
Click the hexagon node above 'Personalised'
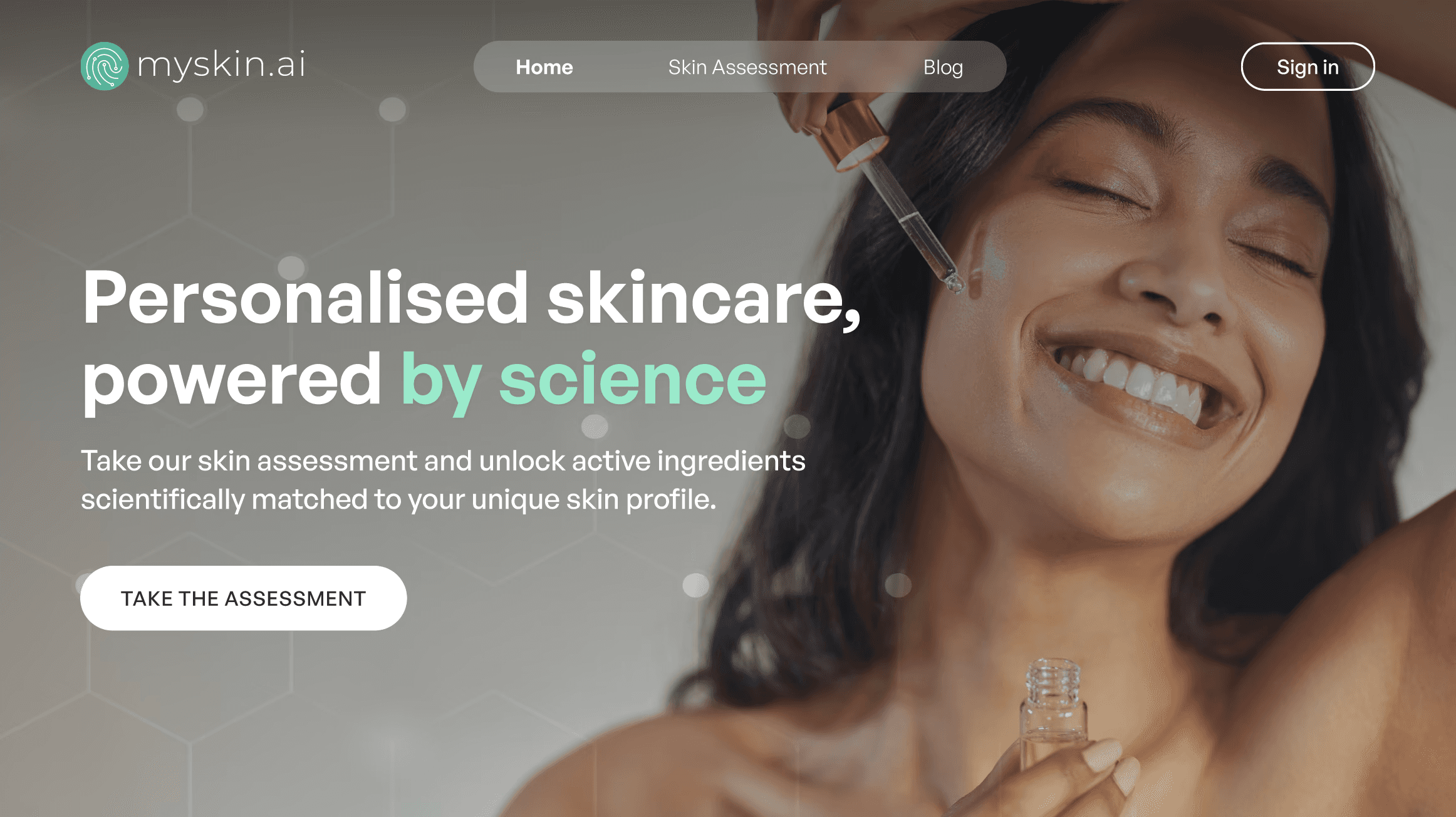[x=291, y=268]
